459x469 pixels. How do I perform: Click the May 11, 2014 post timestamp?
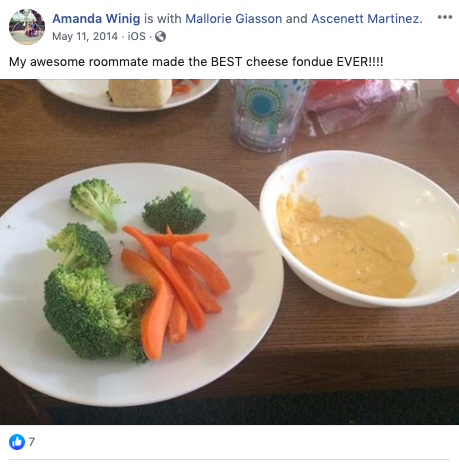click(x=85, y=36)
